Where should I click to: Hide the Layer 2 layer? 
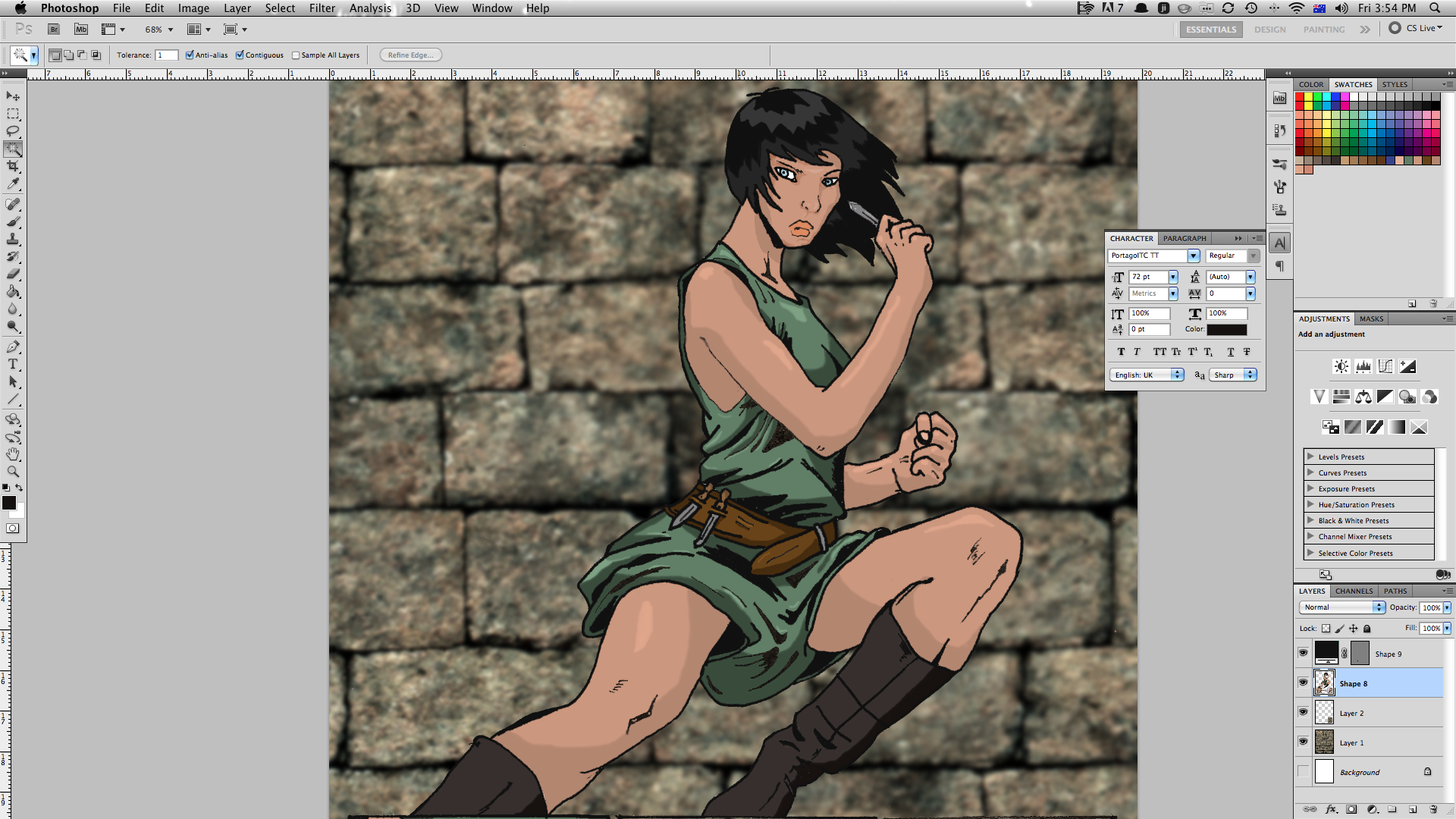pyautogui.click(x=1303, y=712)
